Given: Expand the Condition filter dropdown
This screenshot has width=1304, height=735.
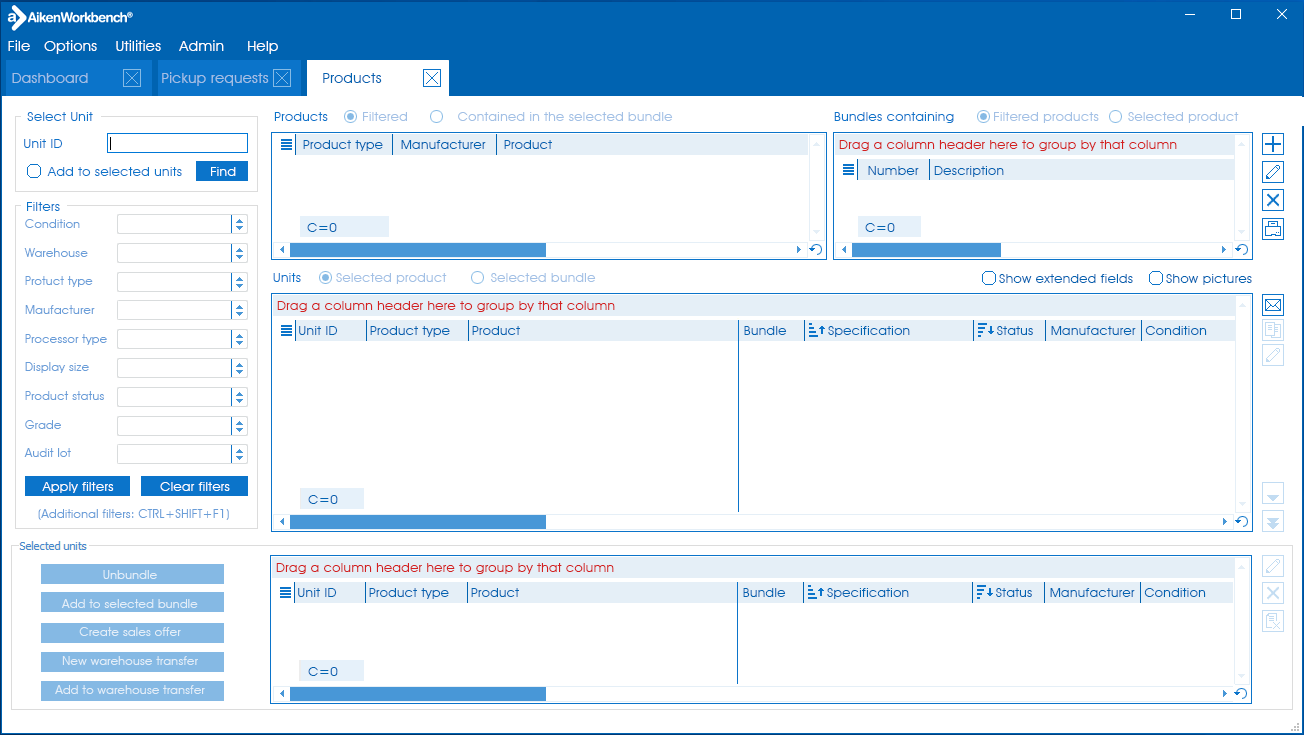Looking at the screenshot, I should click(x=239, y=225).
